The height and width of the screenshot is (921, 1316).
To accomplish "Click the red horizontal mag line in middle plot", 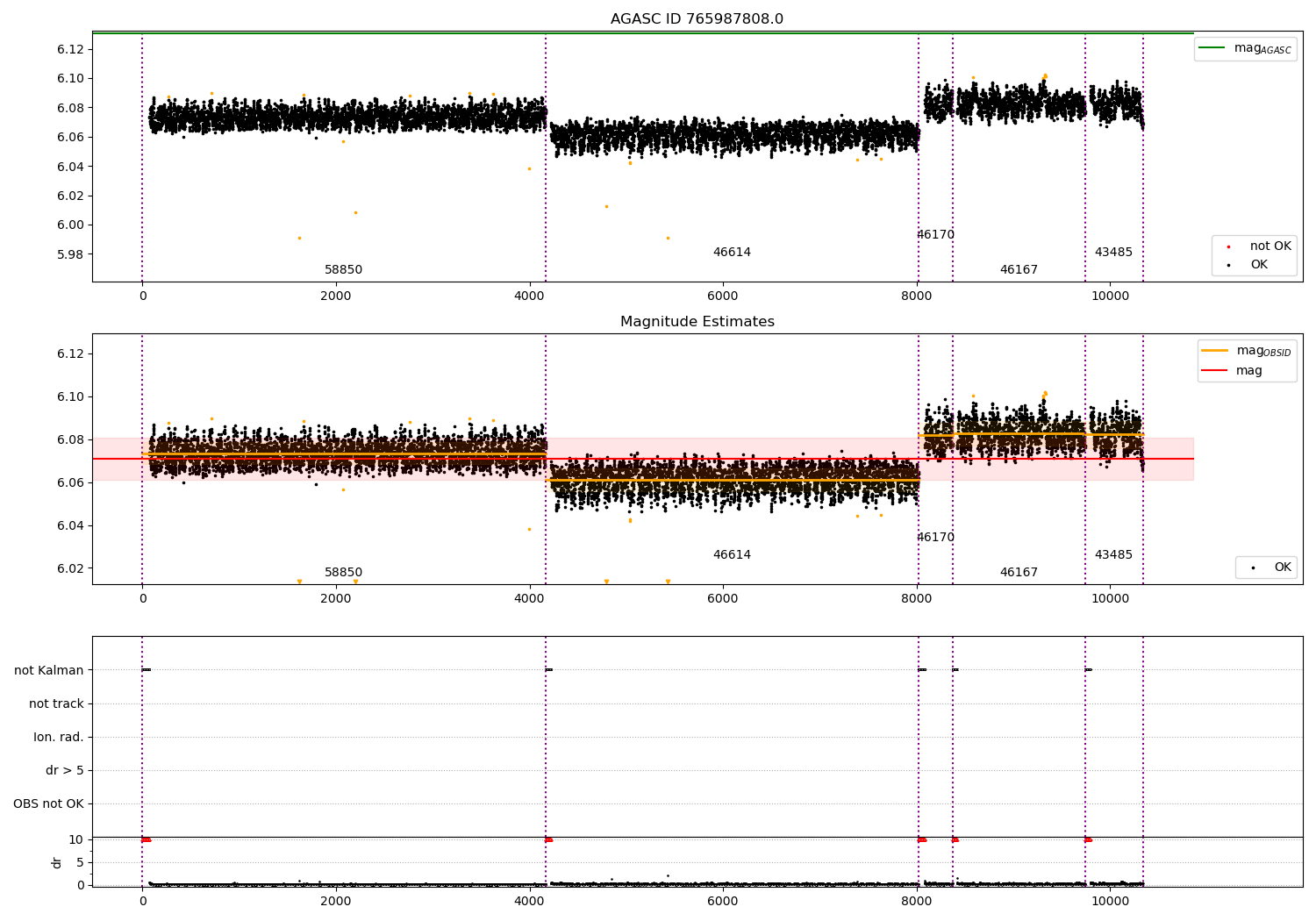I will point(643,459).
